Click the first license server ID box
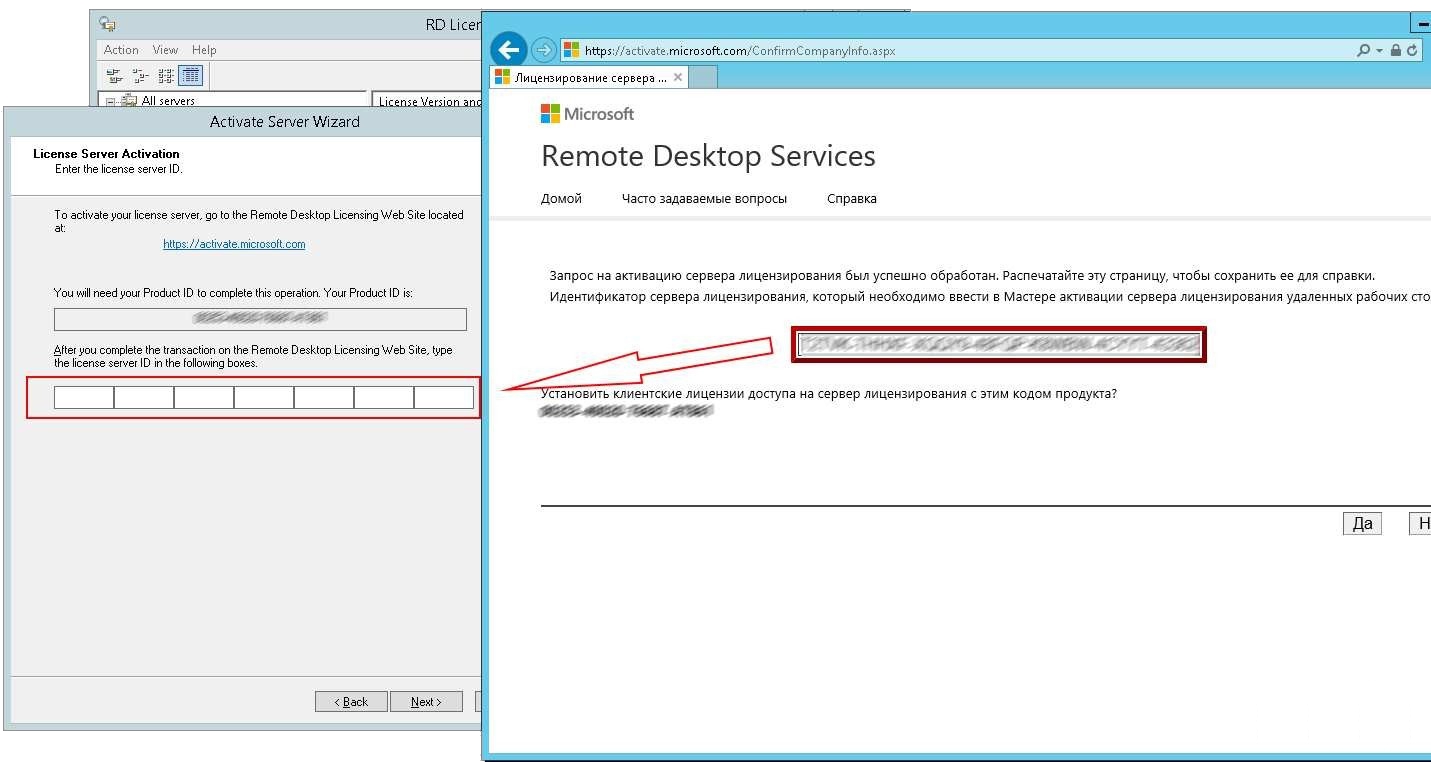The image size is (1431, 762). 84,398
